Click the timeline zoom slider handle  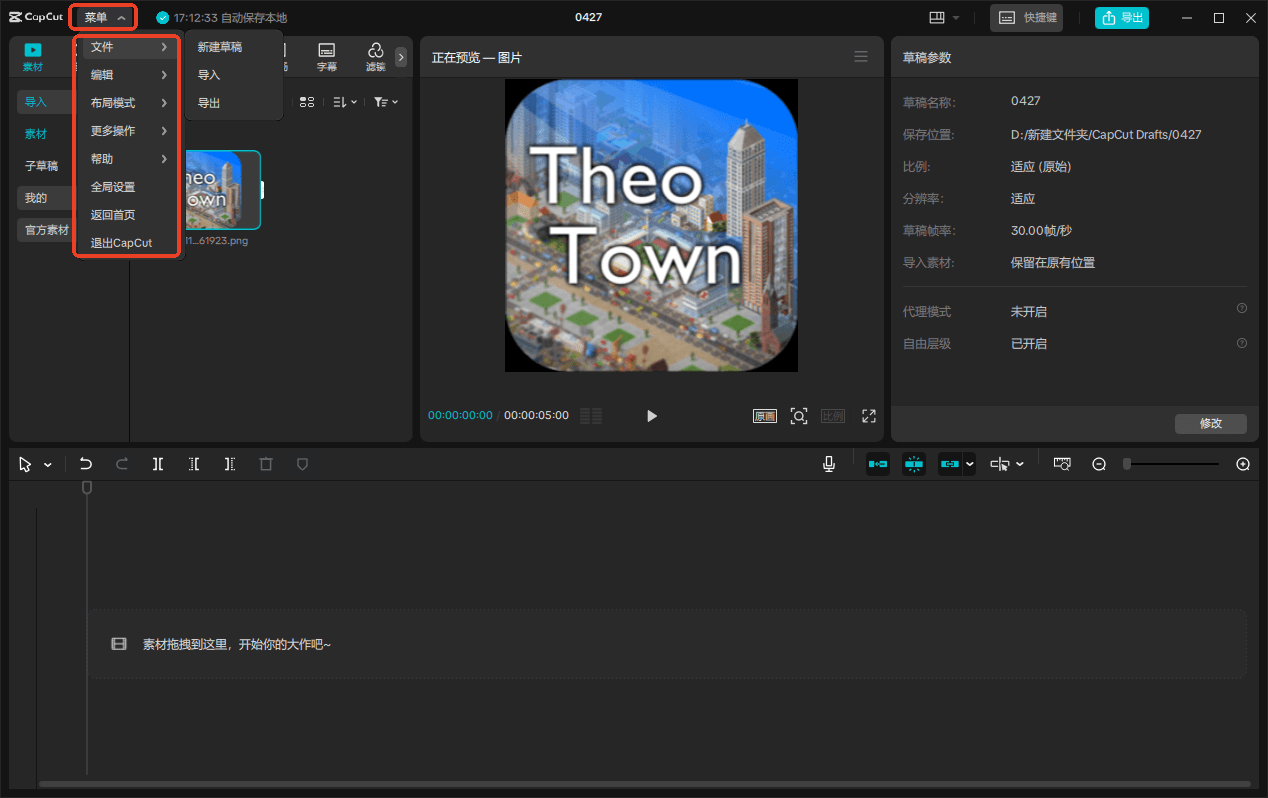[x=1127, y=464]
